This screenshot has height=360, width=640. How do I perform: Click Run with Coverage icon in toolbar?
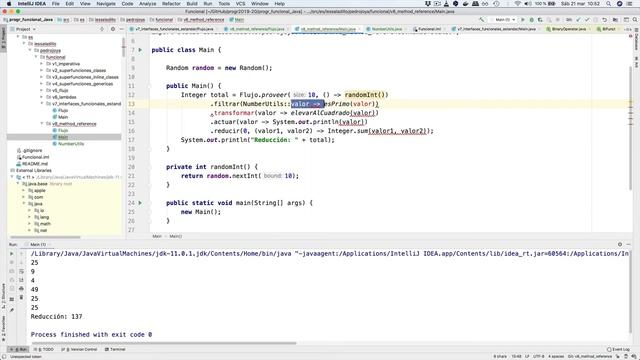(540, 20)
